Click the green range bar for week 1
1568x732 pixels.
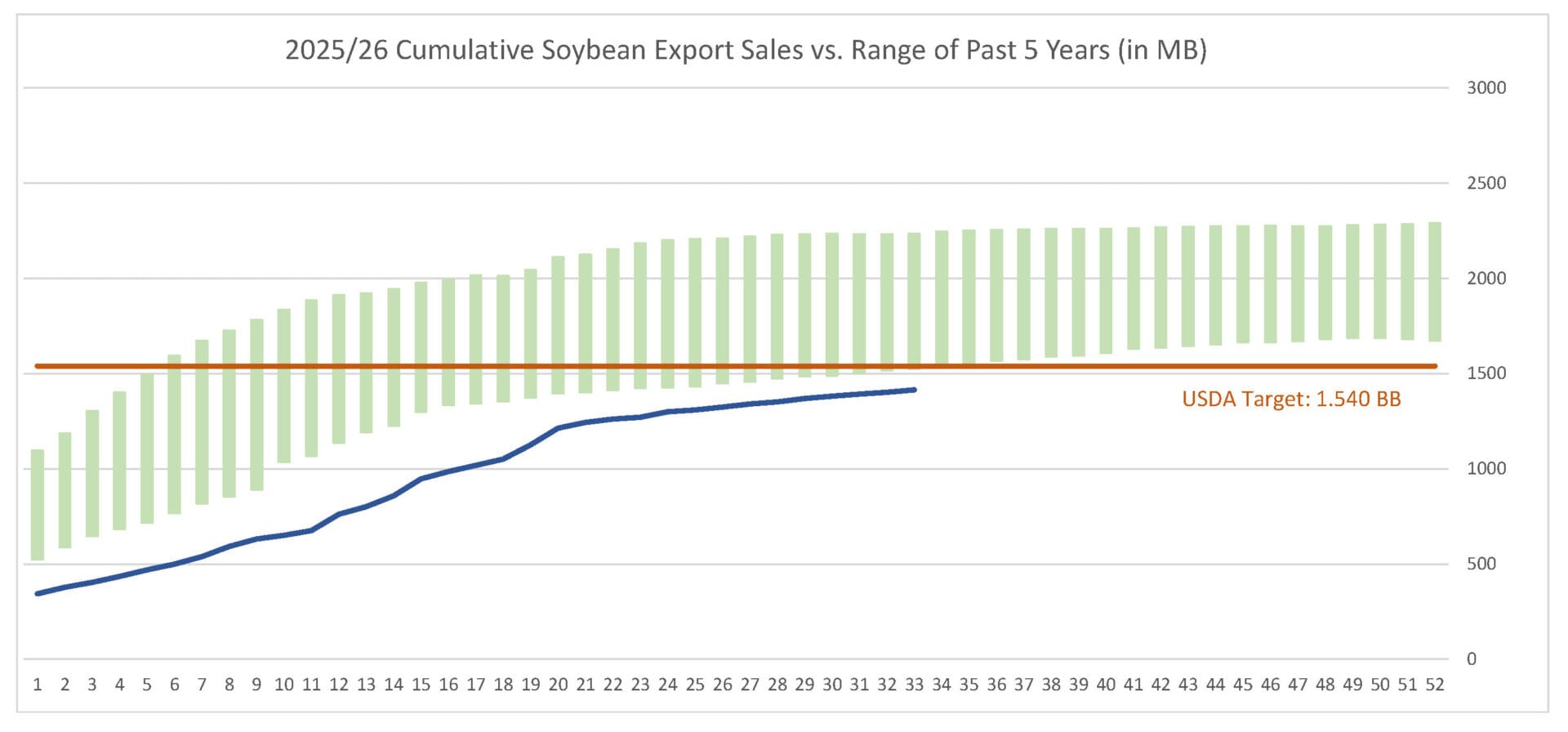38,504
